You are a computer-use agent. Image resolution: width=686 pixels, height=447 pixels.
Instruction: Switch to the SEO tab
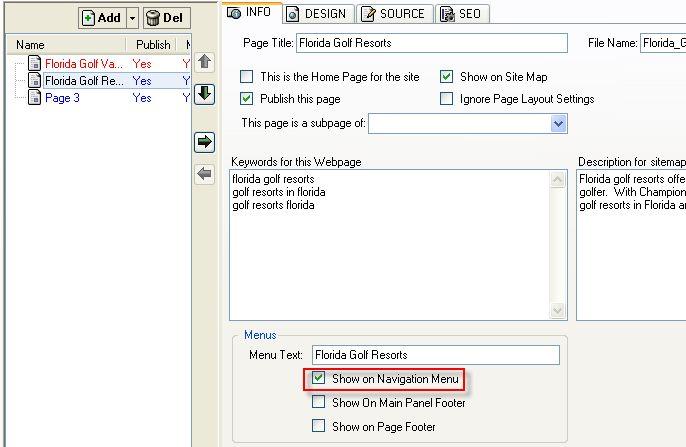pyautogui.click(x=461, y=13)
